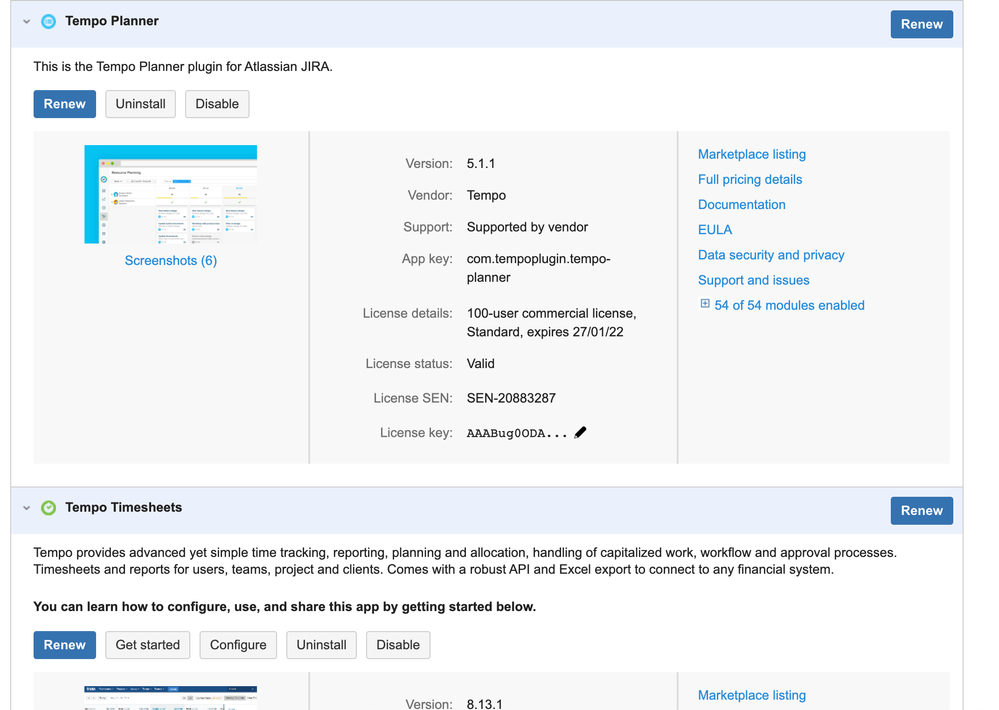The image size is (999, 710).
Task: Select app key com.tempoplugin.tempo-planner text
Action: pos(538,268)
